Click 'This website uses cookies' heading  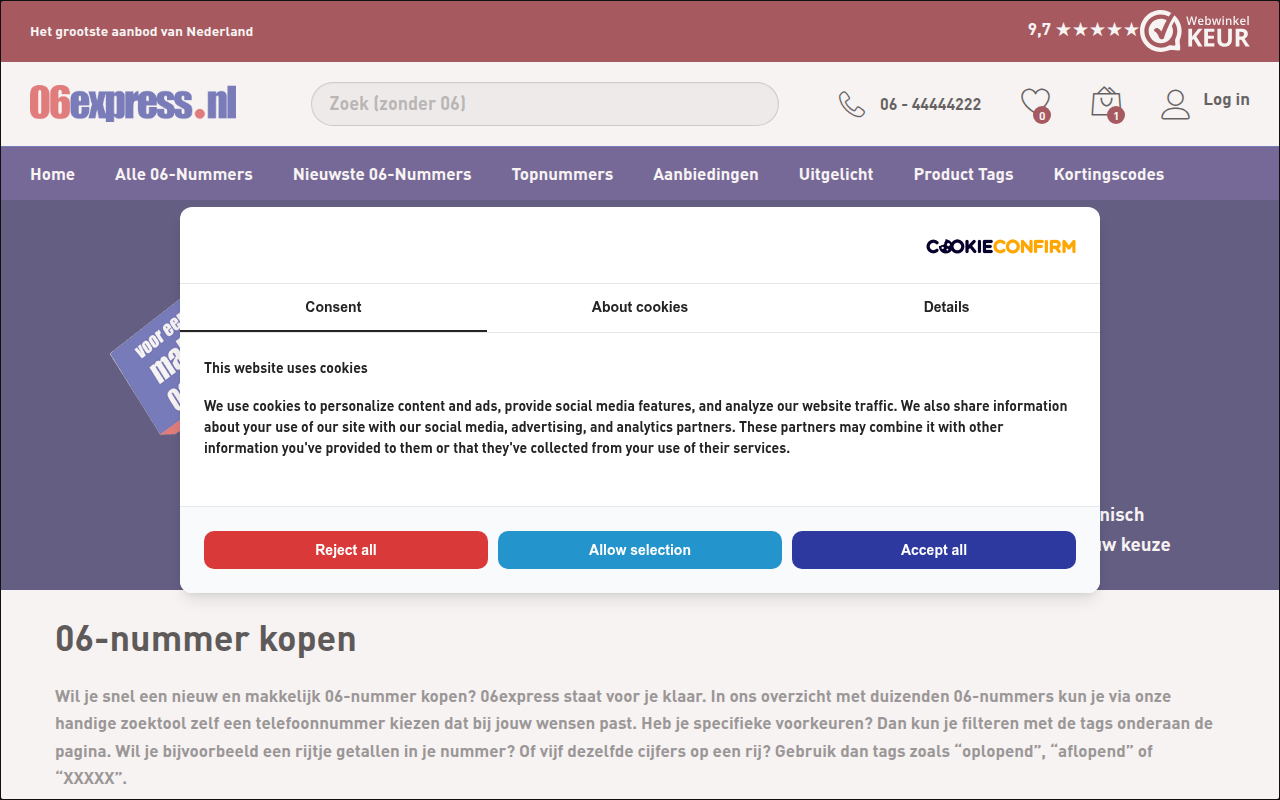tap(286, 368)
